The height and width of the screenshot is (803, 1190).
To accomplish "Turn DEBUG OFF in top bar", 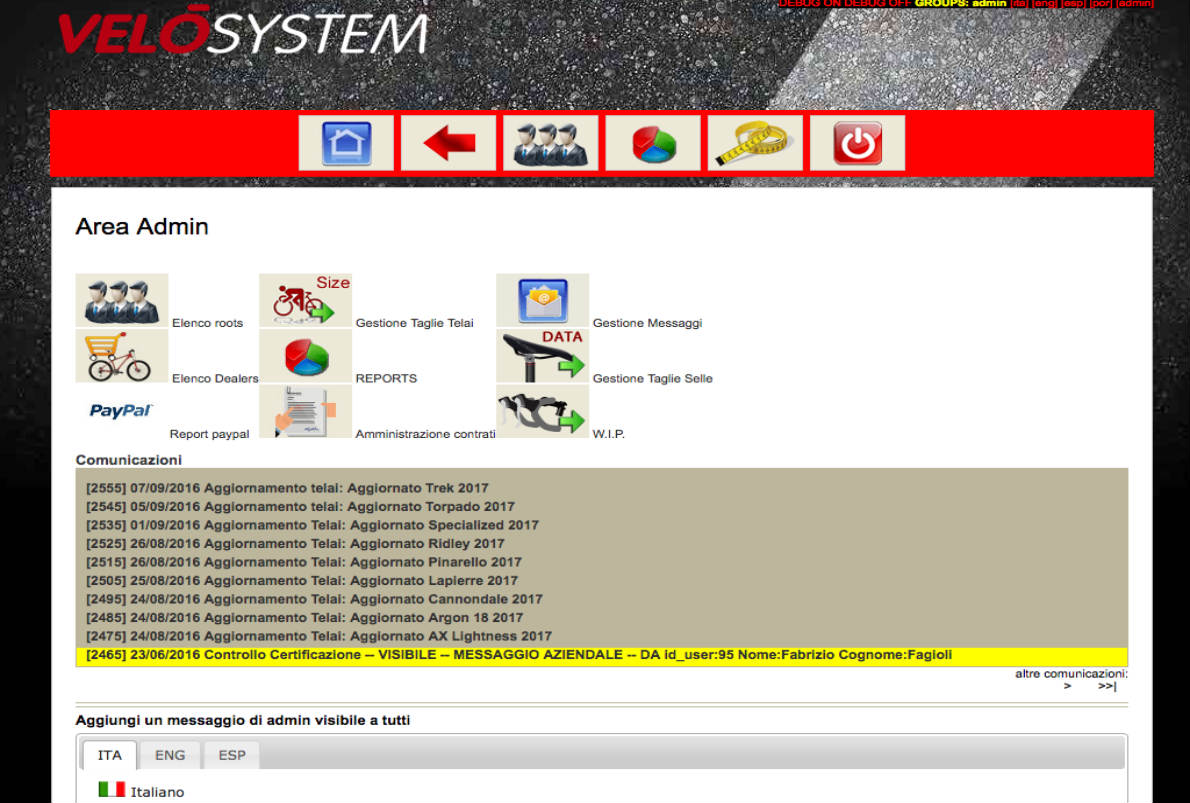I will click(880, 4).
